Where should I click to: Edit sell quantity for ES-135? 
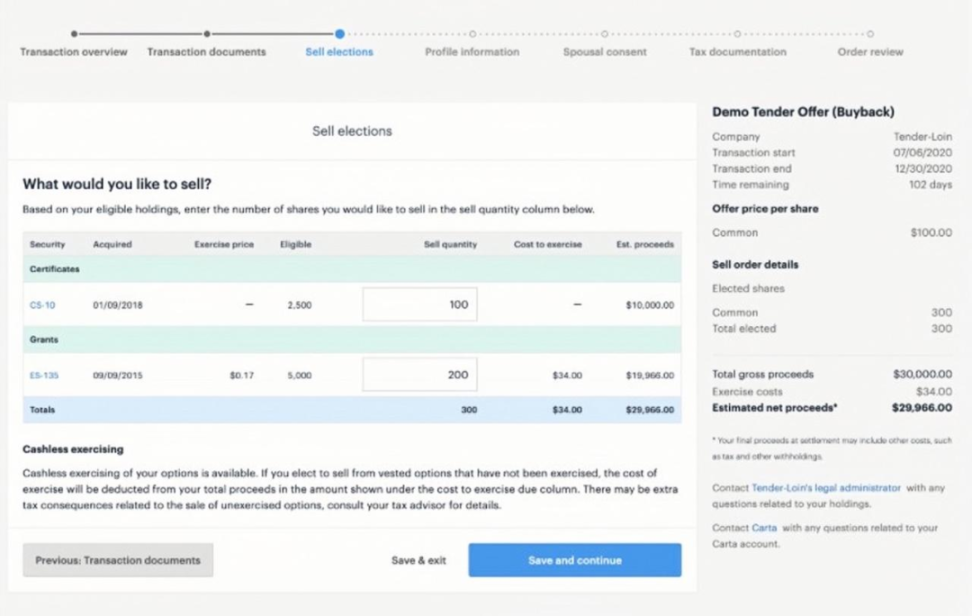pos(420,375)
